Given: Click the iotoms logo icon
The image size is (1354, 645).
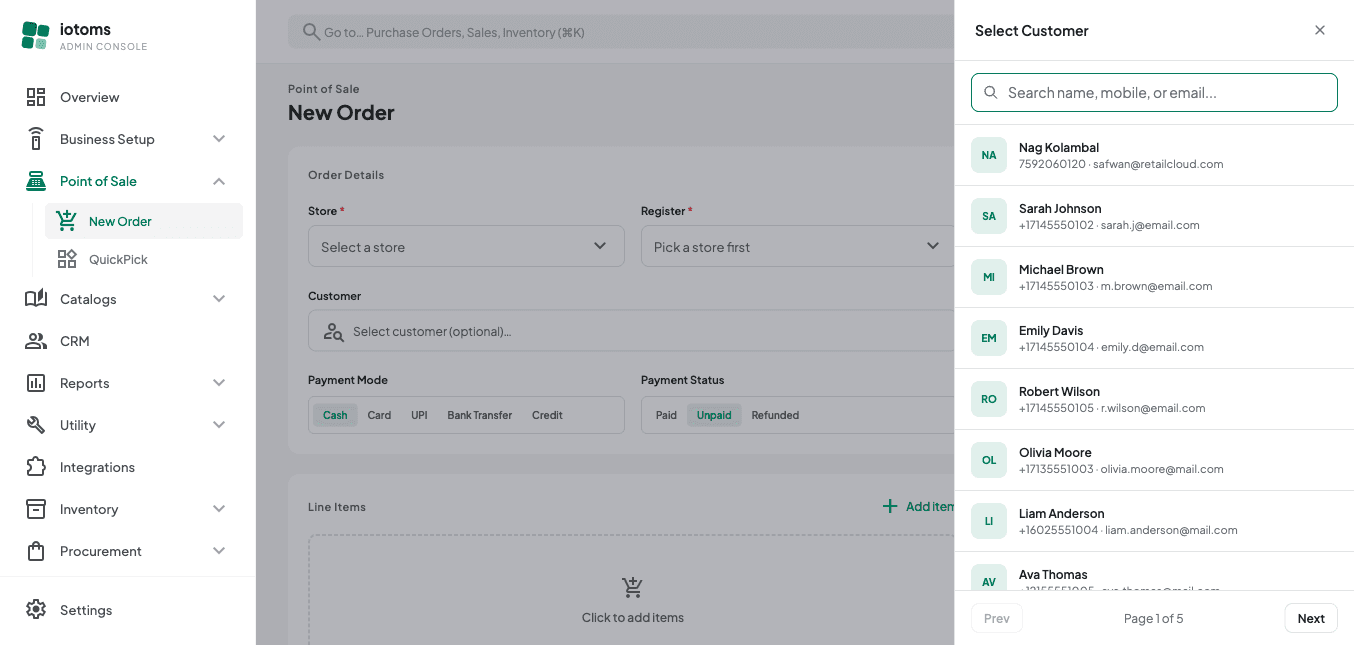Looking at the screenshot, I should pyautogui.click(x=35, y=36).
